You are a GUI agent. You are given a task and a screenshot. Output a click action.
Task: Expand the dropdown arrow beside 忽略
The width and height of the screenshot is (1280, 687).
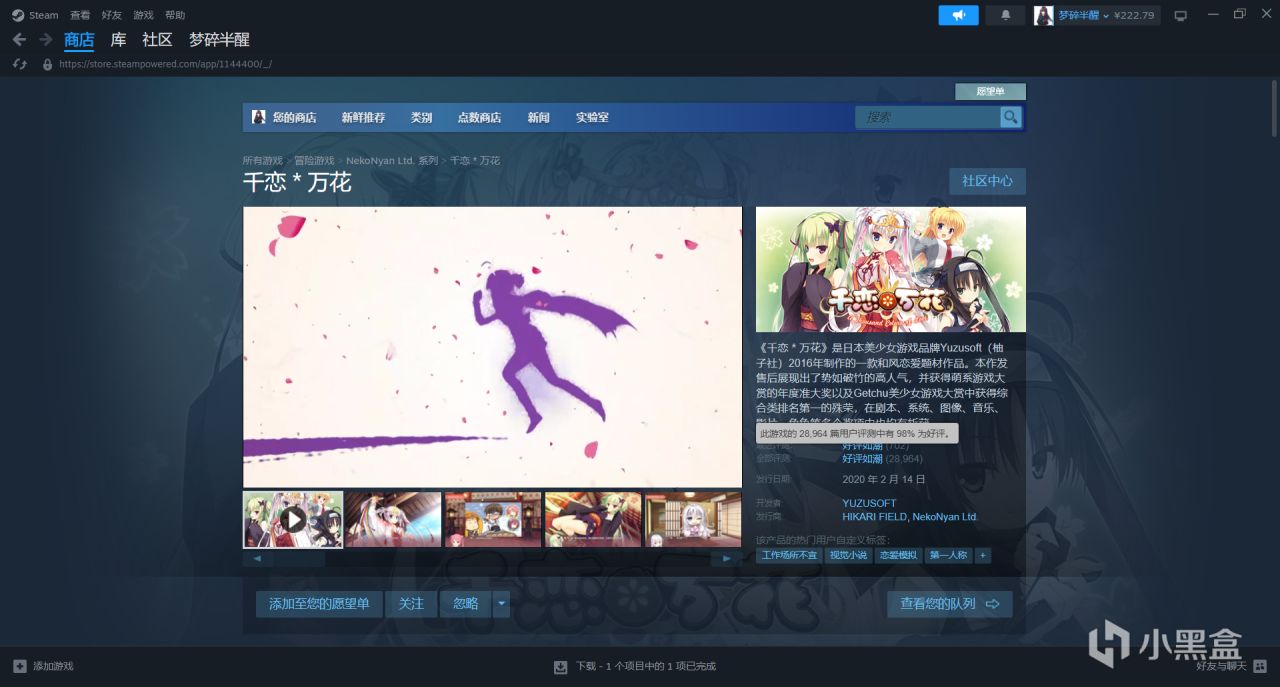pyautogui.click(x=502, y=604)
